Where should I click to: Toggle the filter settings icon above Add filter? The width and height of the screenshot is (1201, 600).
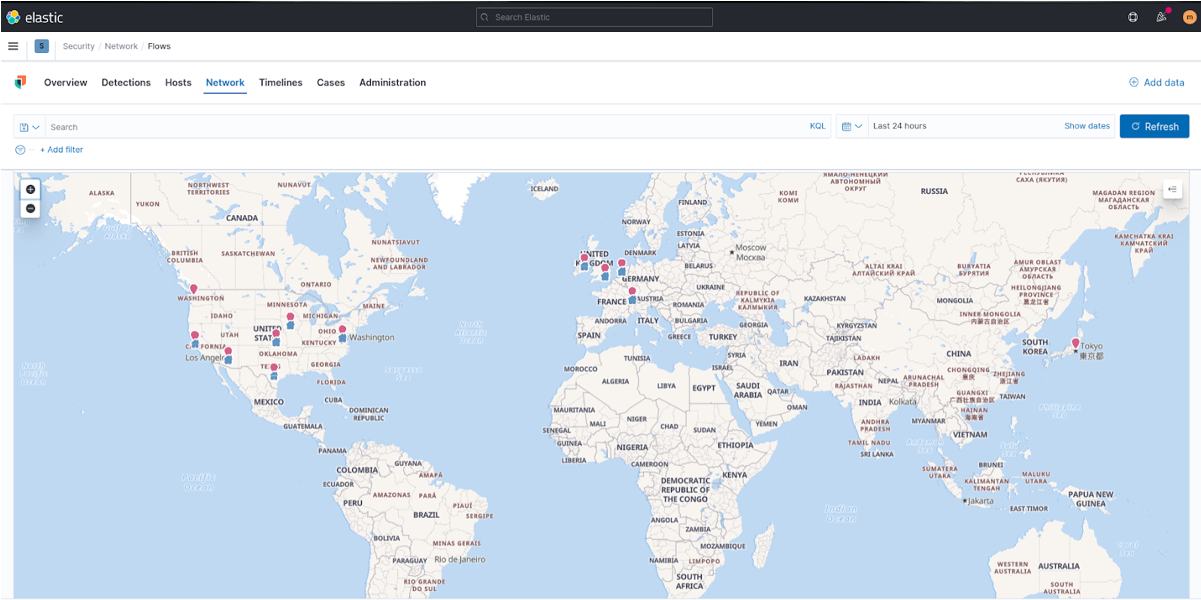19,149
